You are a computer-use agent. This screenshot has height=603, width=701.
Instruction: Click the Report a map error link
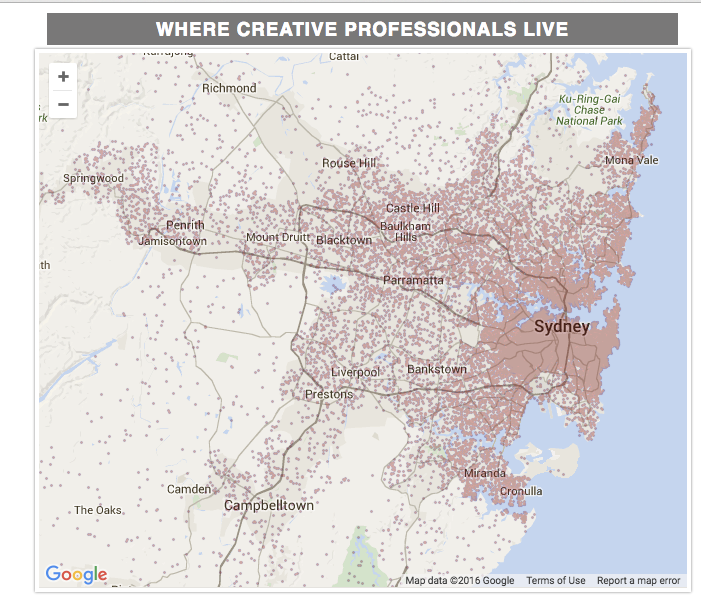click(638, 580)
